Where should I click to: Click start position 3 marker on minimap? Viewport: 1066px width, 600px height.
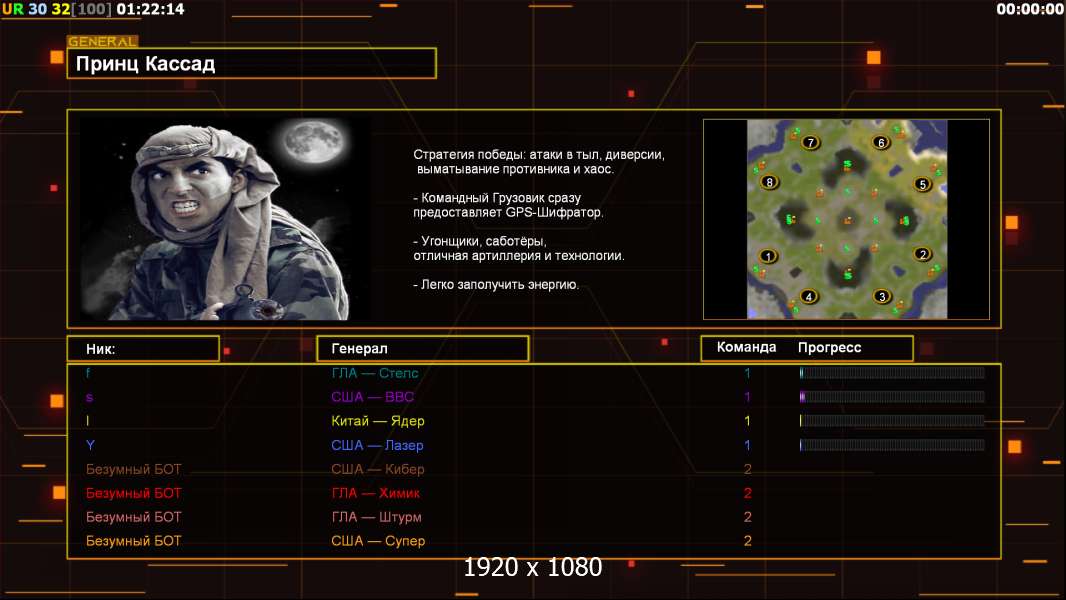(x=881, y=296)
